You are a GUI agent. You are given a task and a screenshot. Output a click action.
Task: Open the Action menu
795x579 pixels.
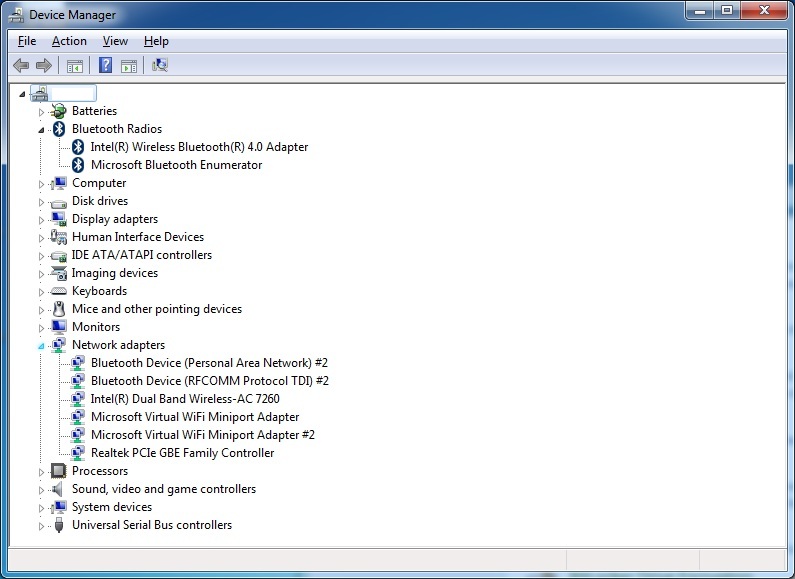(x=69, y=41)
